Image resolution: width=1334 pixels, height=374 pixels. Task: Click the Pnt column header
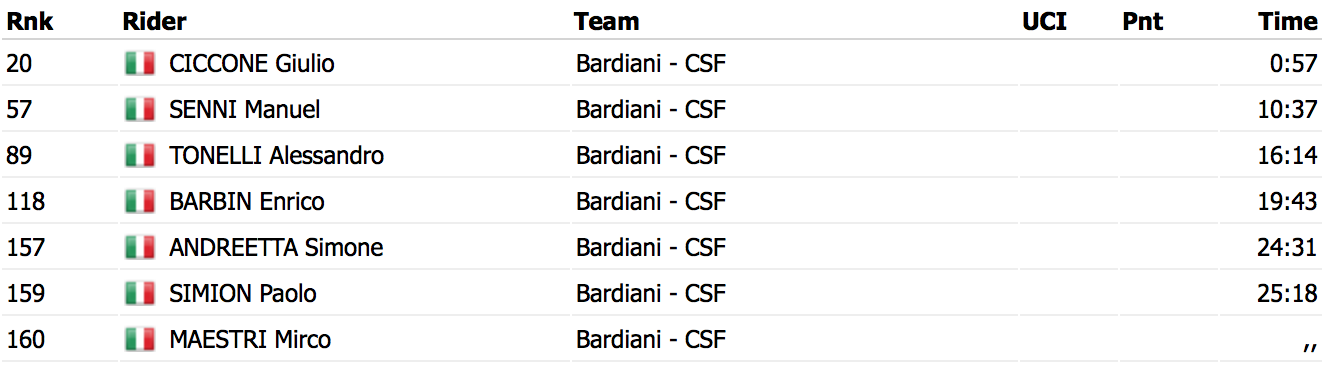(x=1143, y=21)
